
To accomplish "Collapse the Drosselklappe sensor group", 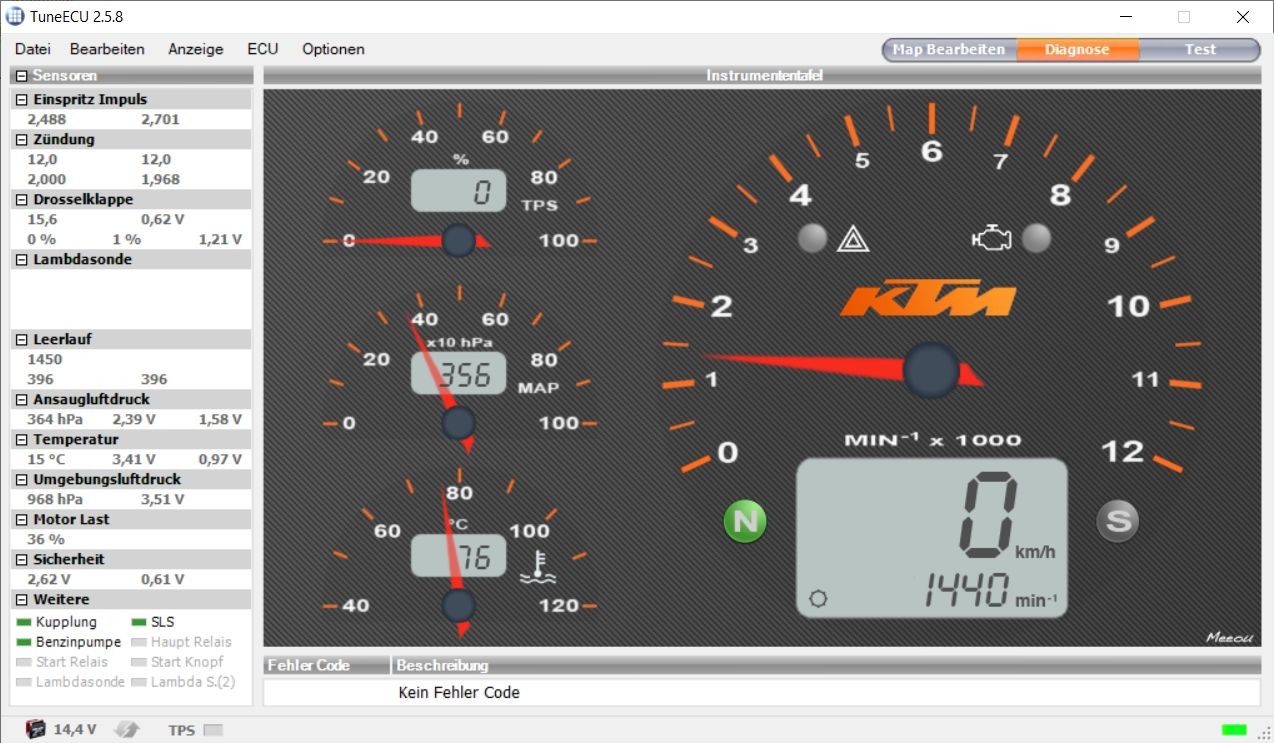I will click(x=22, y=200).
